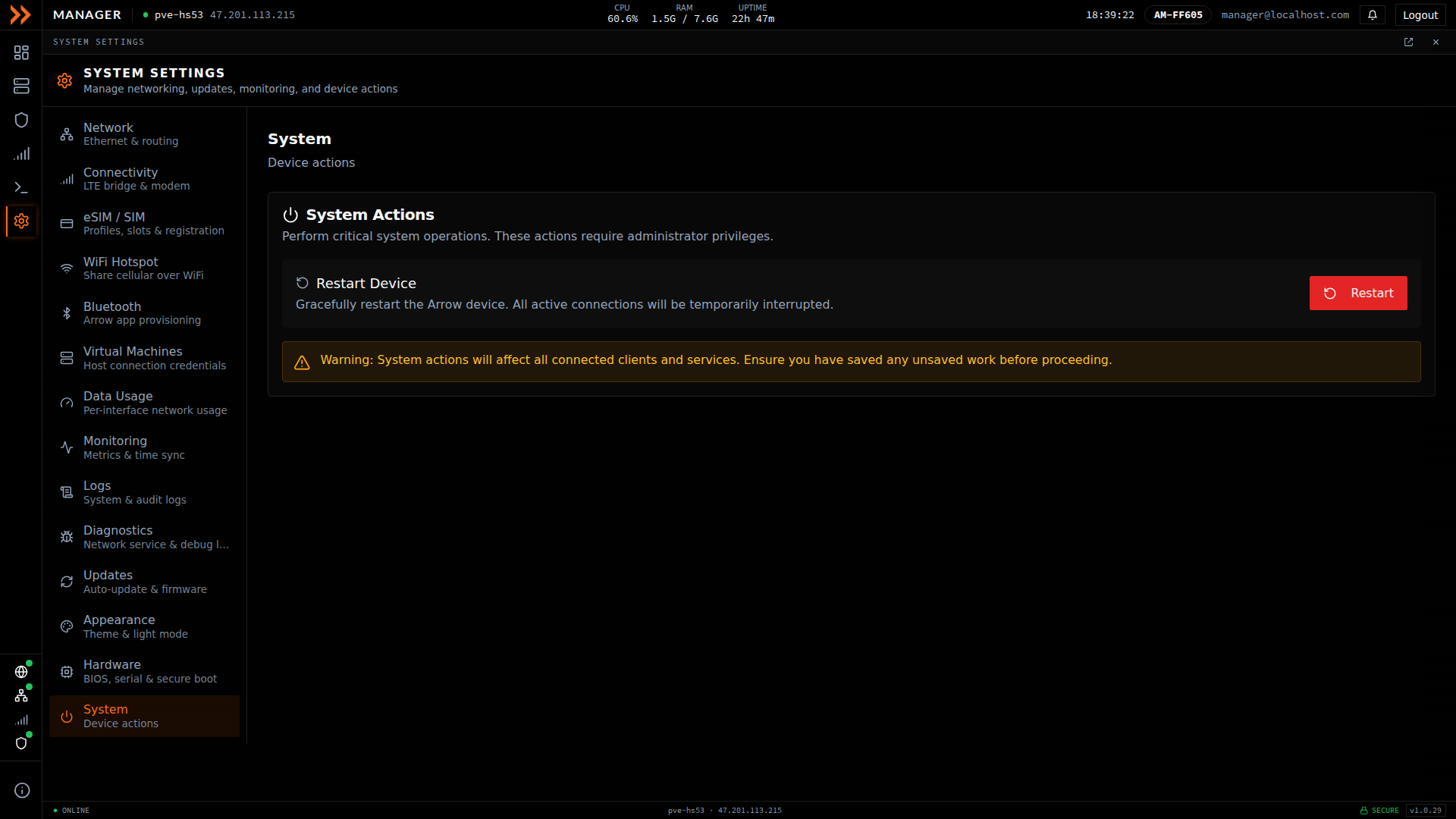Click the red Restart button

pyautogui.click(x=1358, y=293)
